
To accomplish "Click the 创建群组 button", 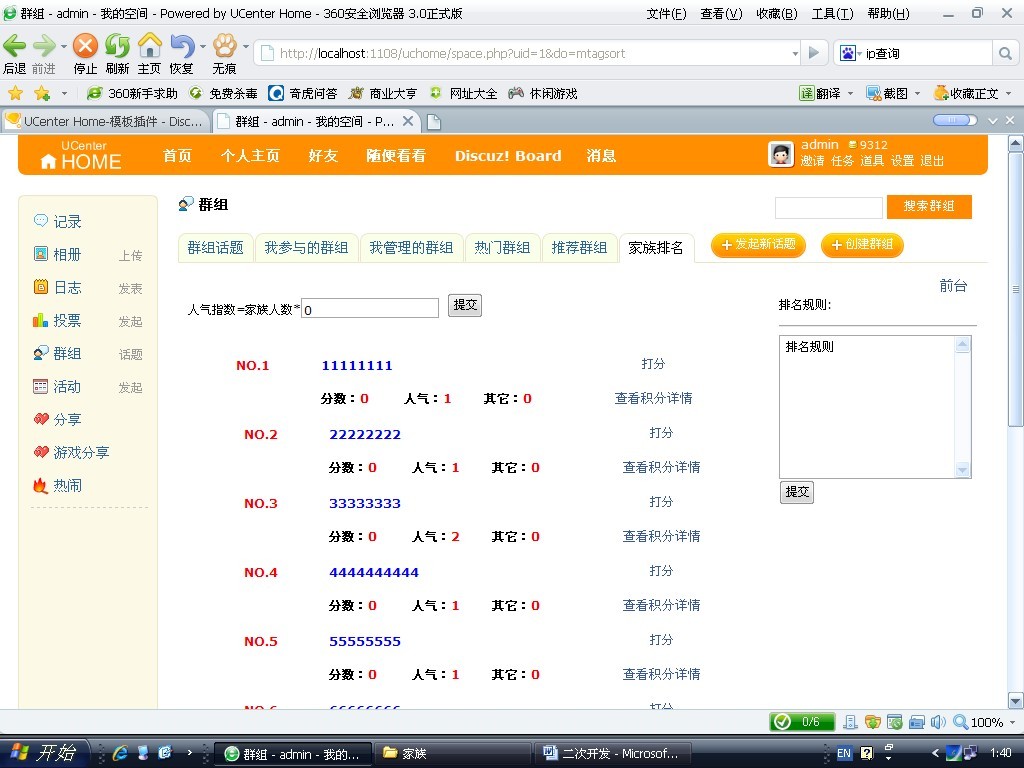I will (x=862, y=245).
